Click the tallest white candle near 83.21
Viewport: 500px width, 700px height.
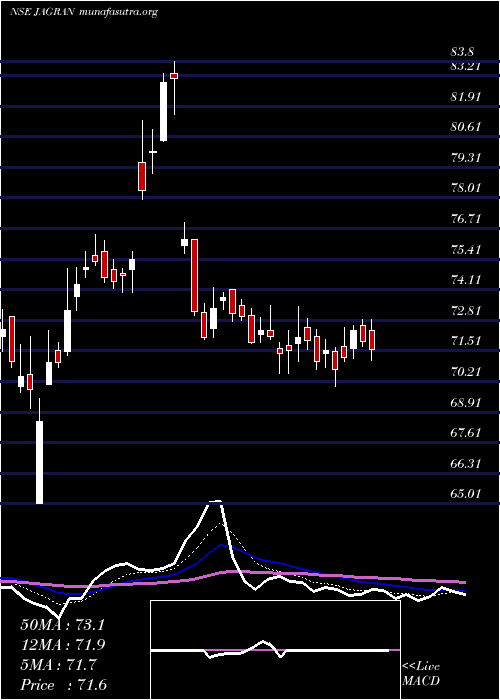click(x=164, y=111)
